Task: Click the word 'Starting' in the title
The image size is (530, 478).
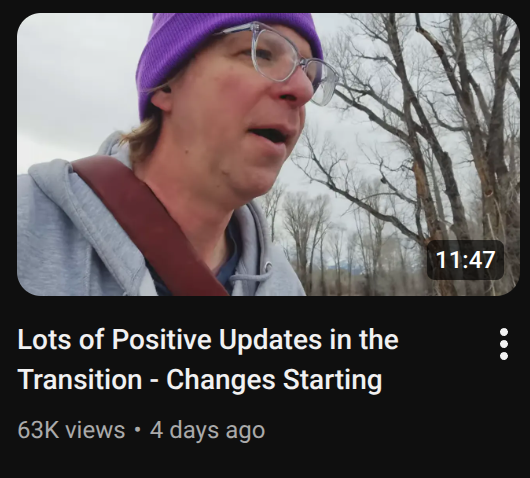Action: tap(333, 380)
